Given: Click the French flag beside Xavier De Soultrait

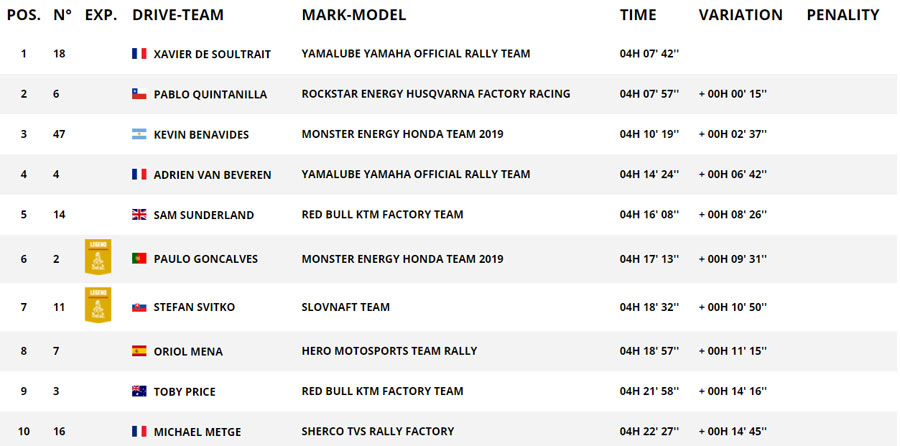Looking at the screenshot, I should tap(139, 54).
